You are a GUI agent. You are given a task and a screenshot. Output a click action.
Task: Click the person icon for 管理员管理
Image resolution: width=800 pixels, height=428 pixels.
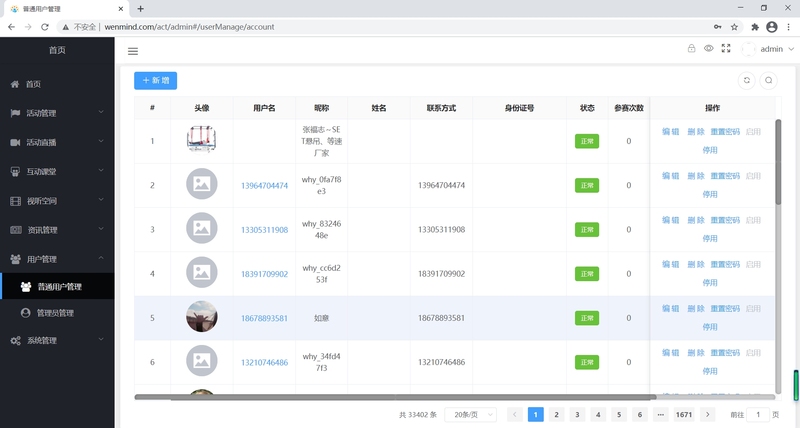click(x=26, y=313)
